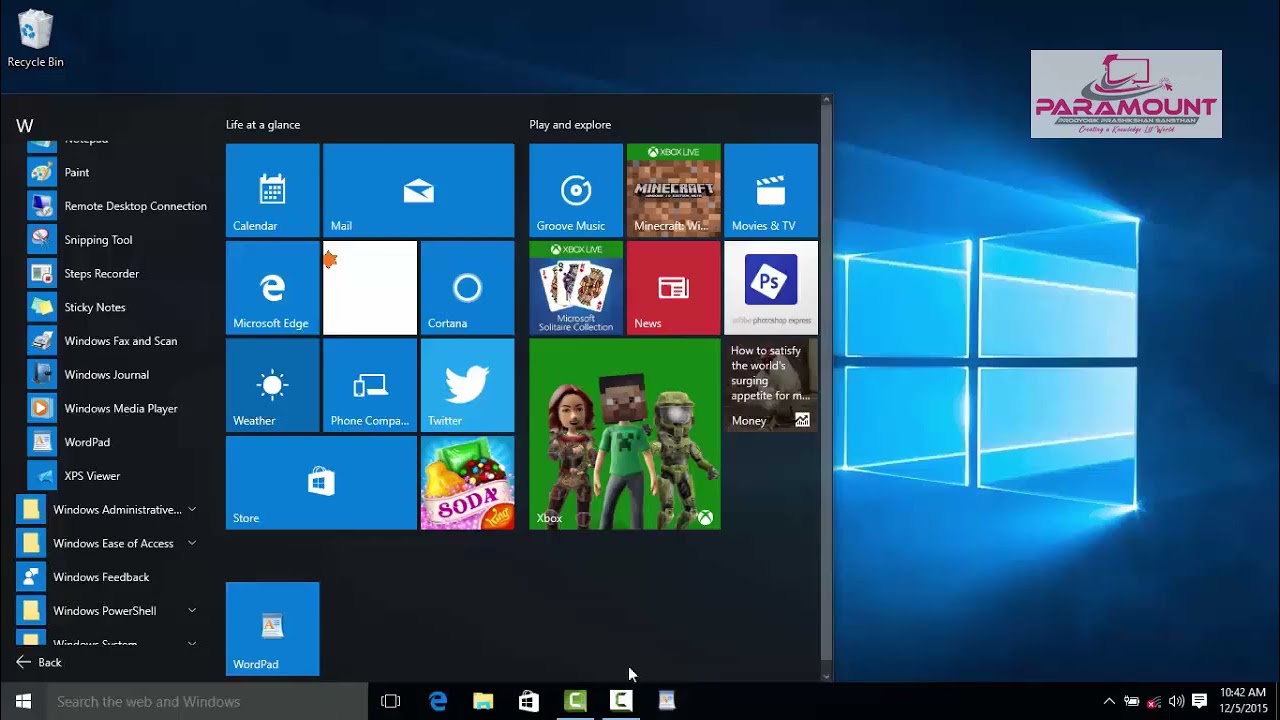Open the Xbox tile
The width and height of the screenshot is (1280, 720).
click(625, 434)
